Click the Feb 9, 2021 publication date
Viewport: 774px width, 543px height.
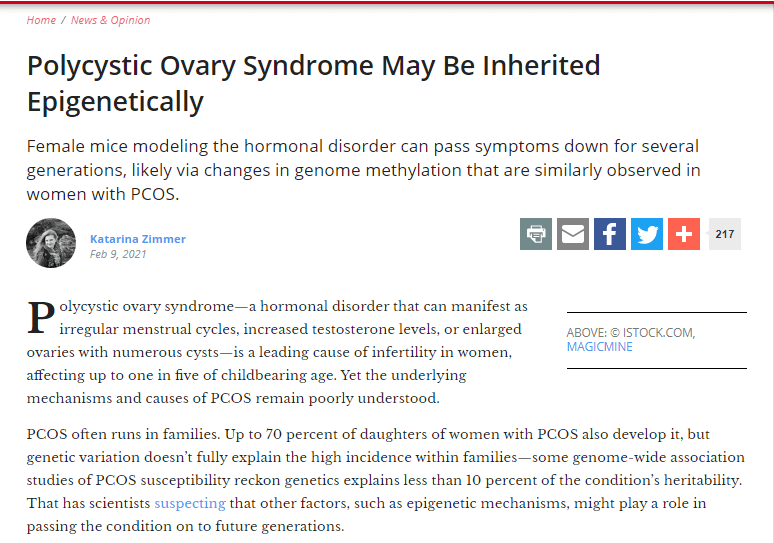point(118,254)
